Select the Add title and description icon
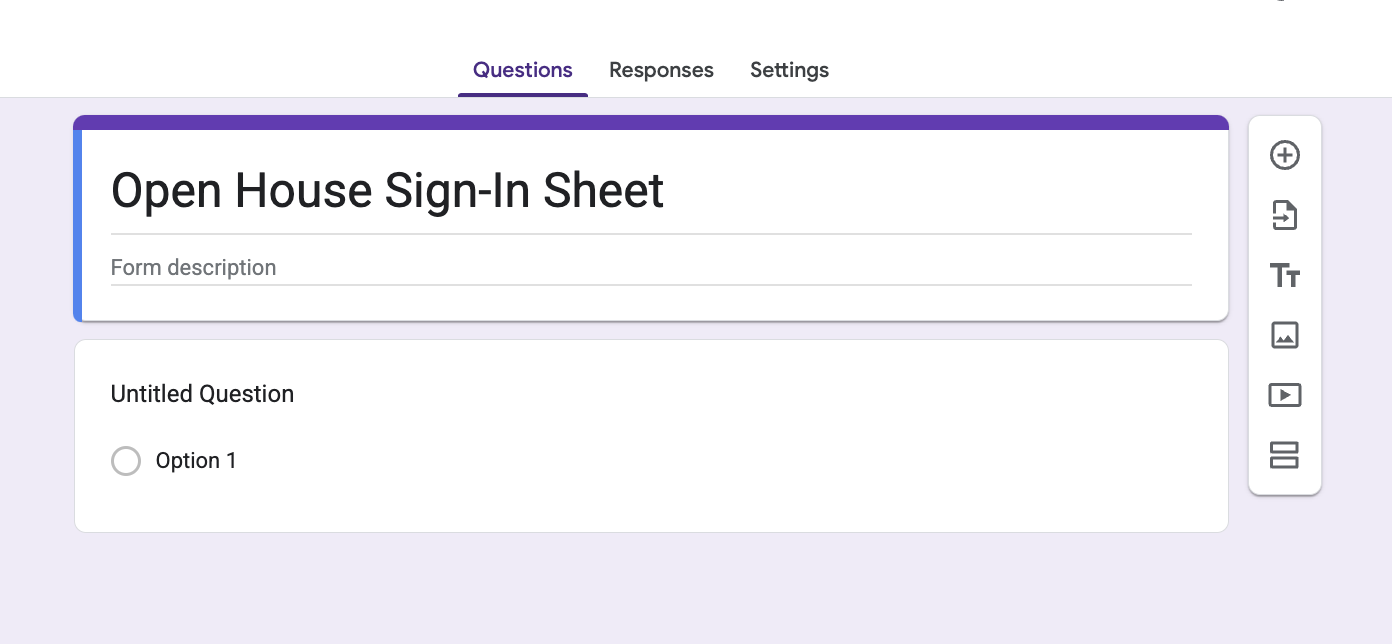This screenshot has height=644, width=1392. click(1284, 275)
